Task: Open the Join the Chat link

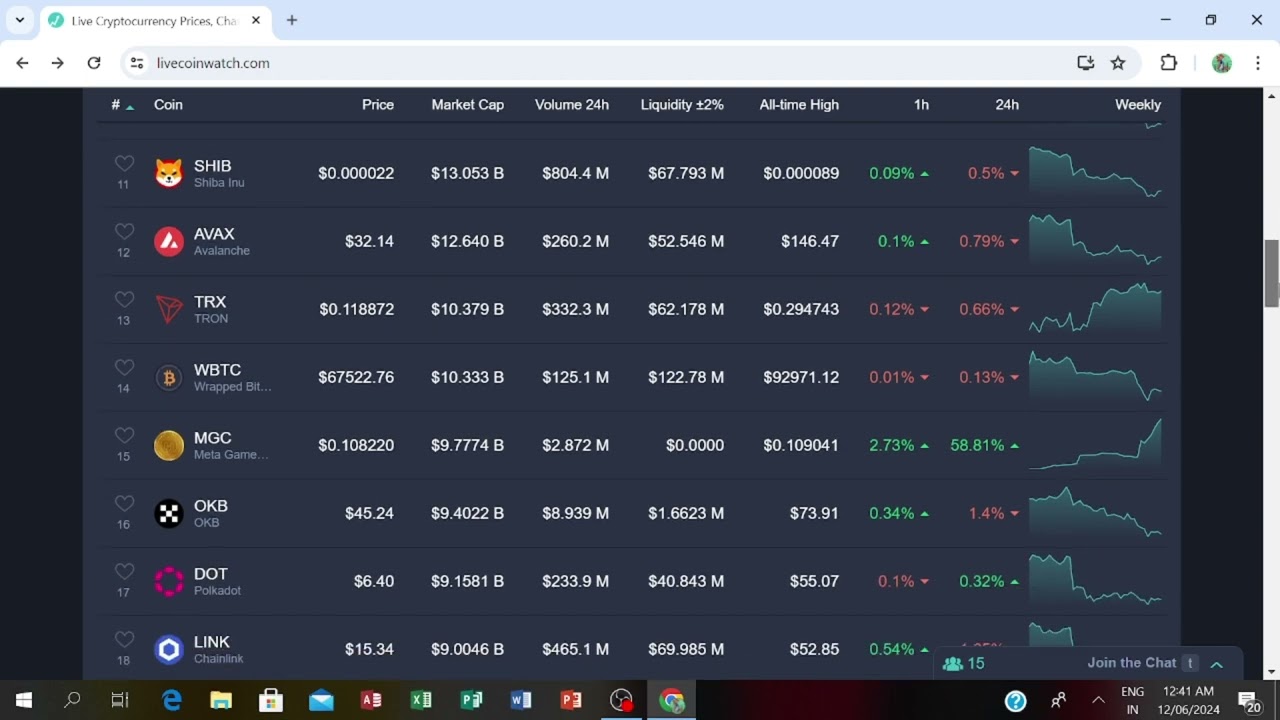Action: [x=1132, y=663]
